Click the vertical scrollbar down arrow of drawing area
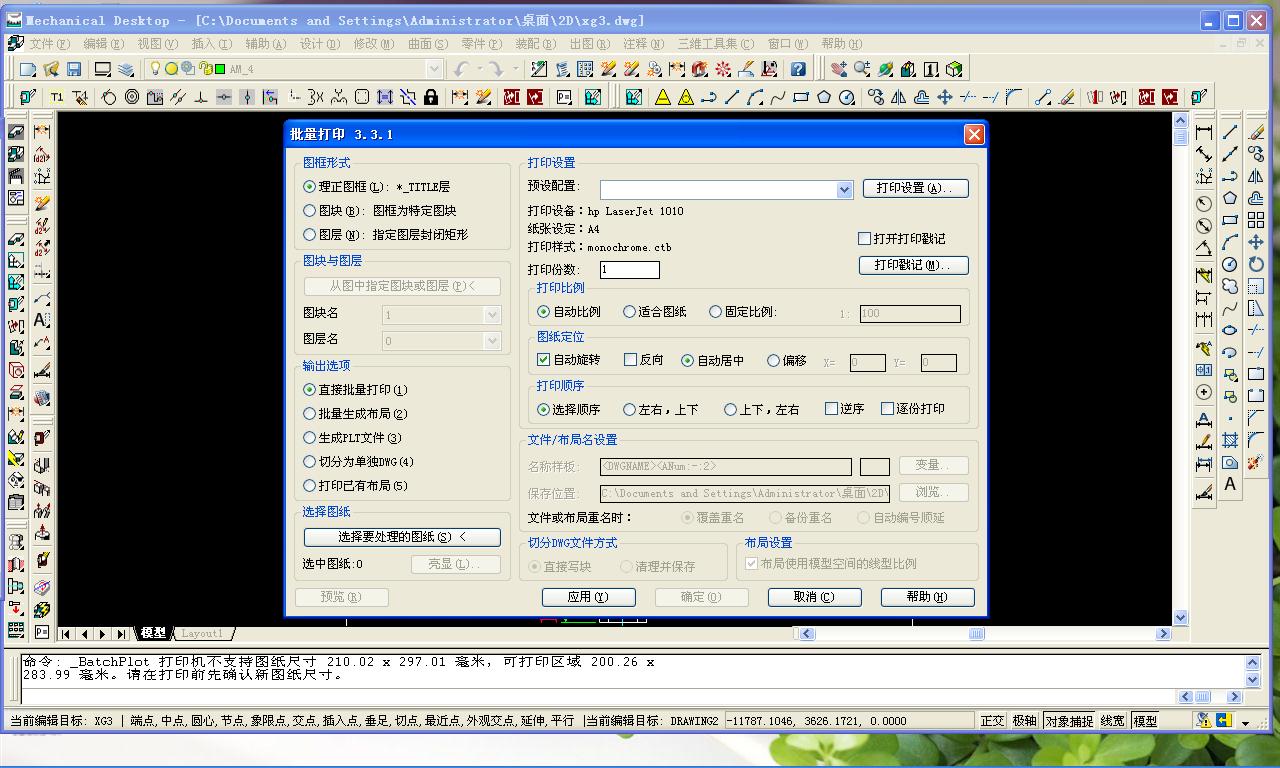 coord(1181,618)
